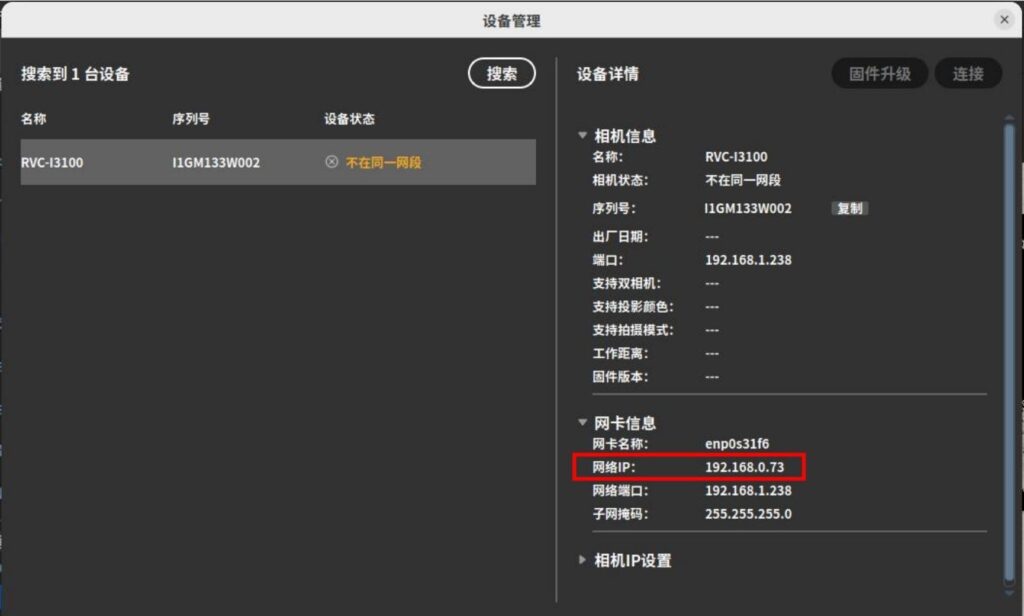Click the 子网掩码 value 255.255.255.0
The image size is (1024, 616).
click(748, 514)
